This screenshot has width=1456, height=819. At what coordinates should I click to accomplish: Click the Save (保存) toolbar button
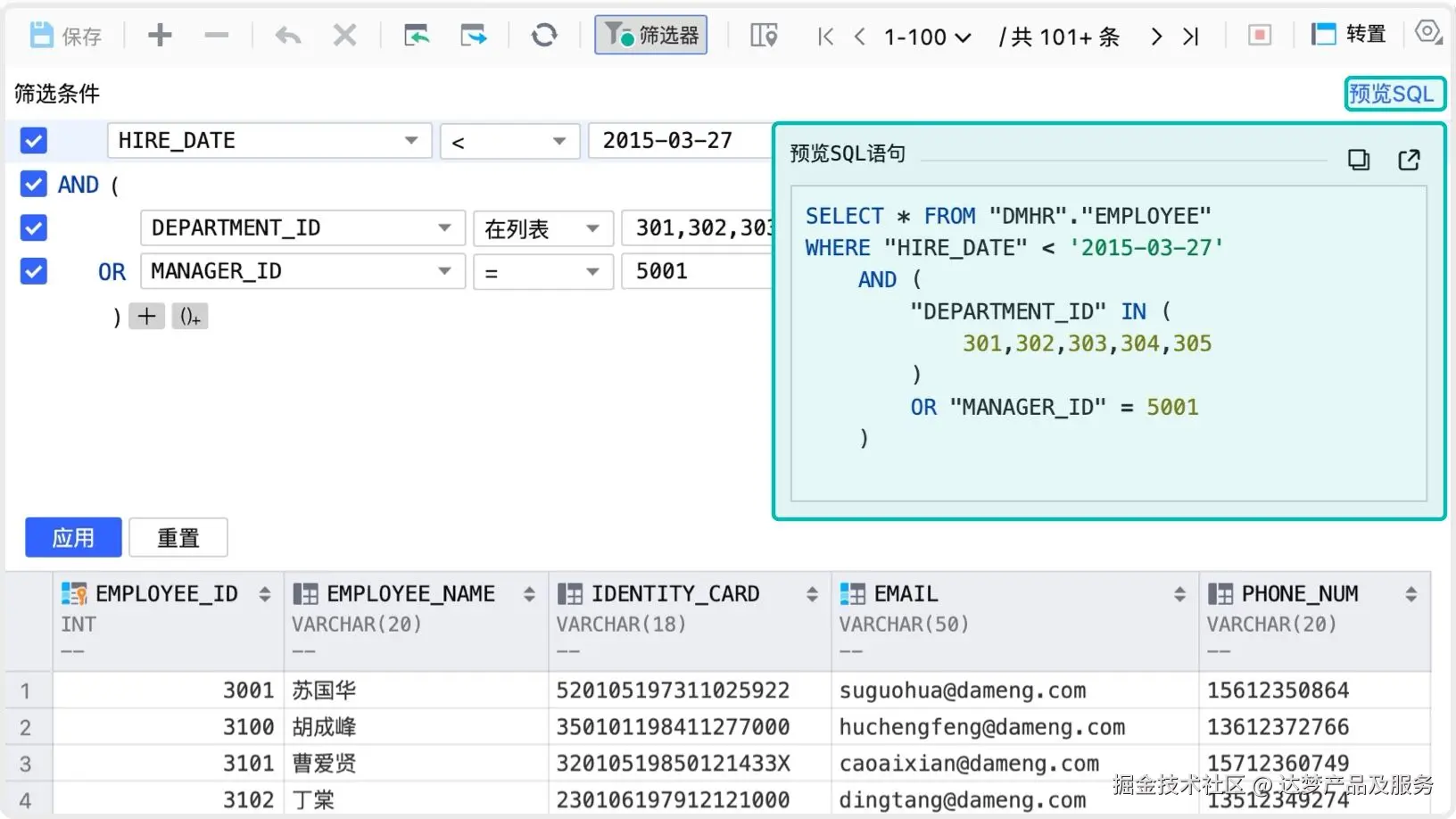click(66, 36)
